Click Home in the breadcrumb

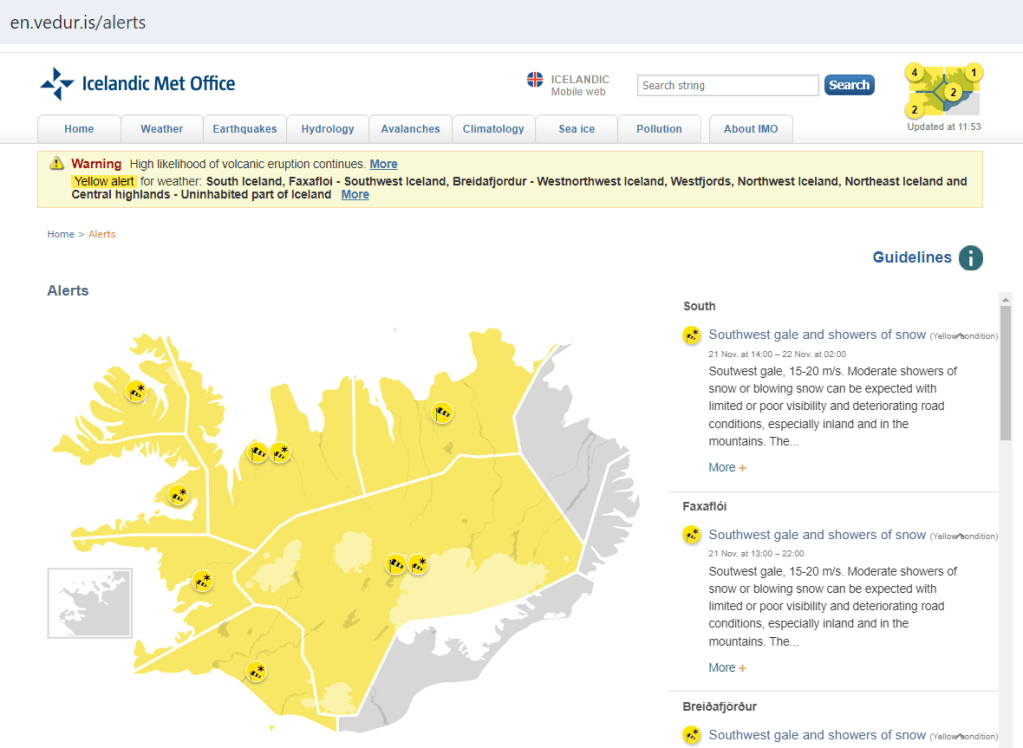tap(60, 234)
